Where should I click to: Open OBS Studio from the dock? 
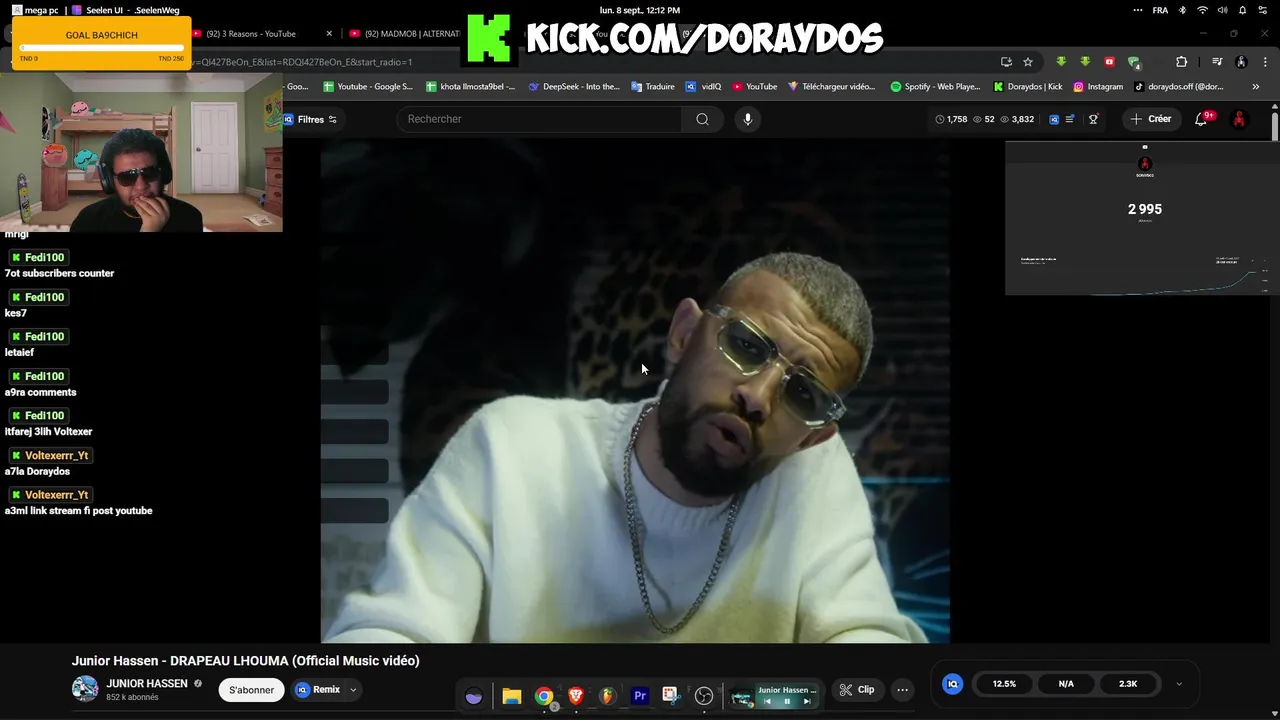[704, 697]
